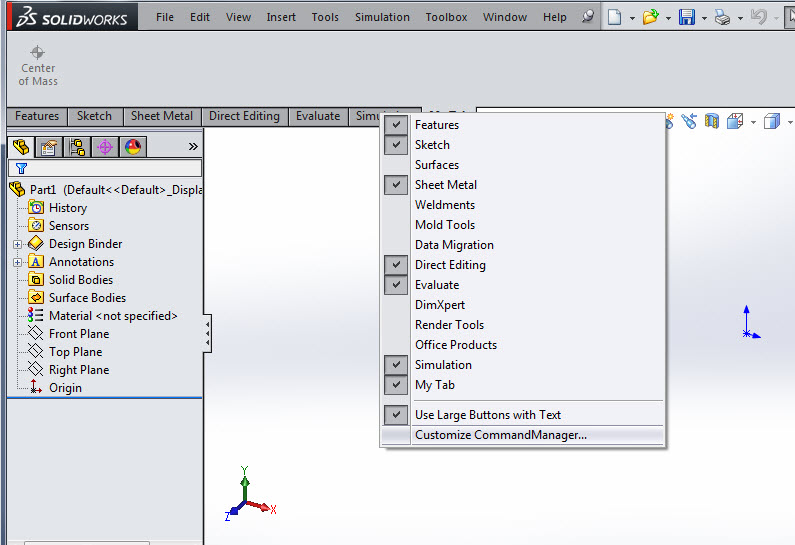Open New document dropdown arrow

click(632, 18)
